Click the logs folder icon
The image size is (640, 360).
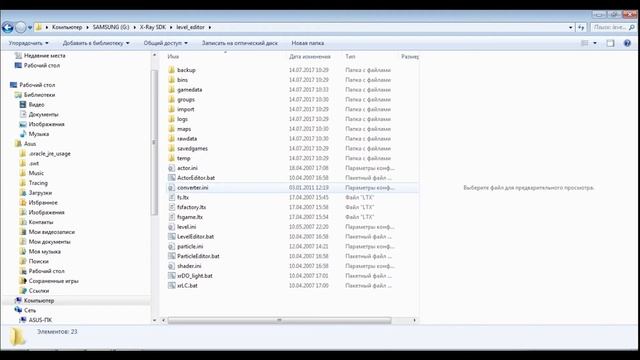tap(171, 119)
